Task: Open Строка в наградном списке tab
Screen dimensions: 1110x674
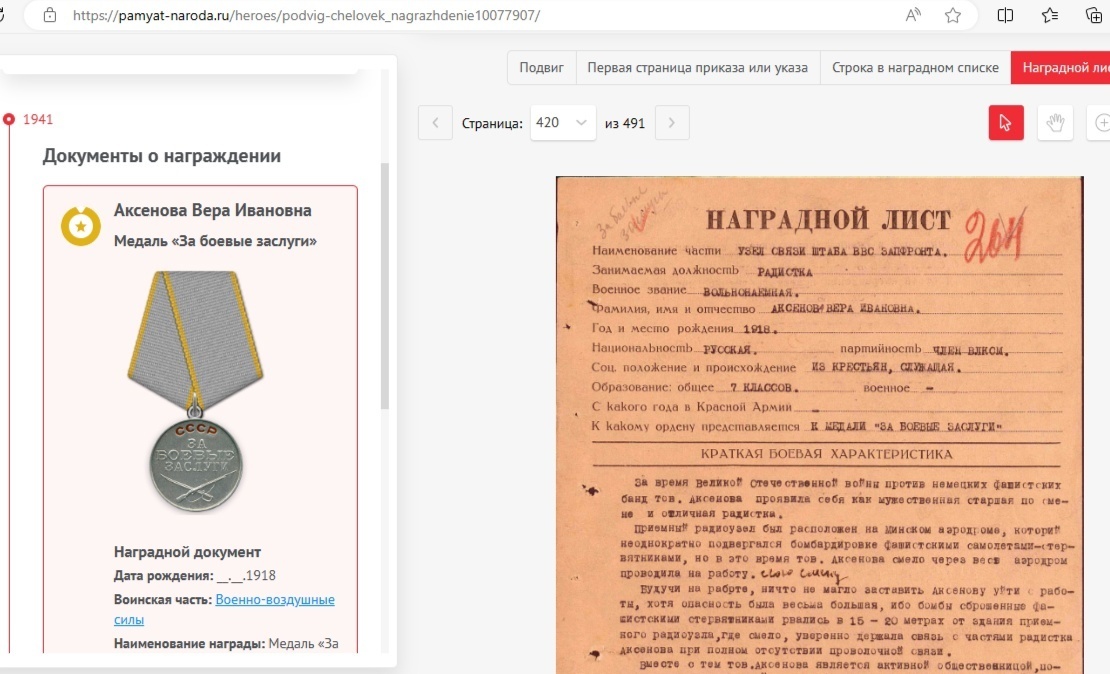Action: [x=915, y=68]
